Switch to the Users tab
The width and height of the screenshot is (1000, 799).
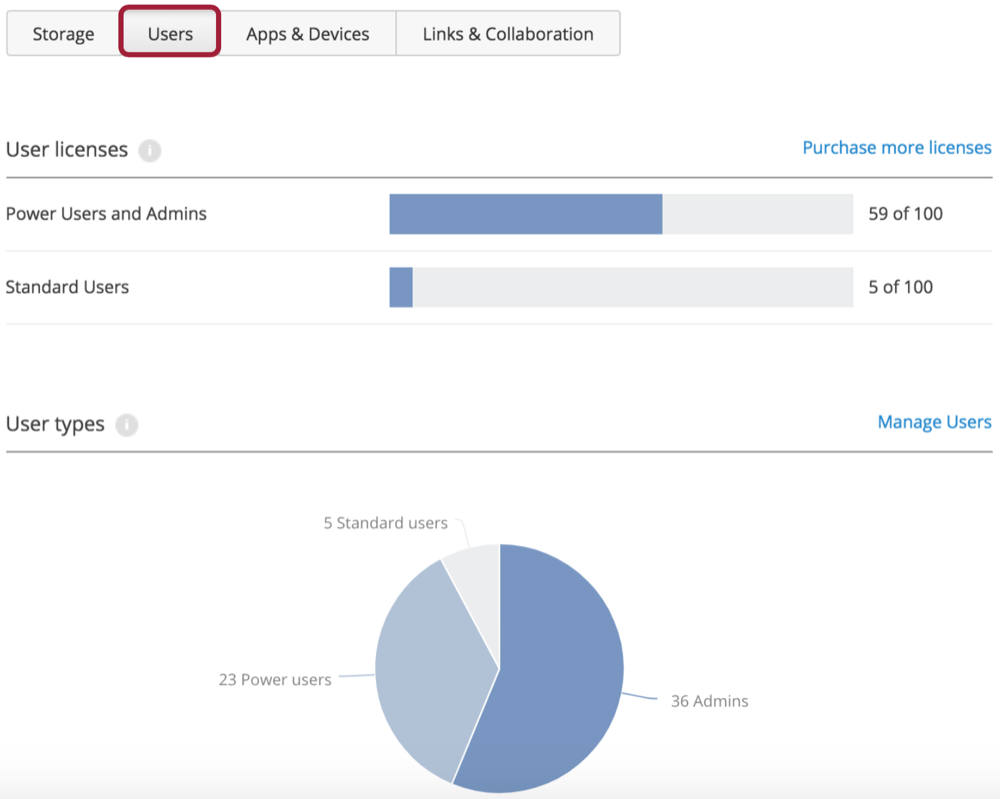pyautogui.click(x=170, y=34)
